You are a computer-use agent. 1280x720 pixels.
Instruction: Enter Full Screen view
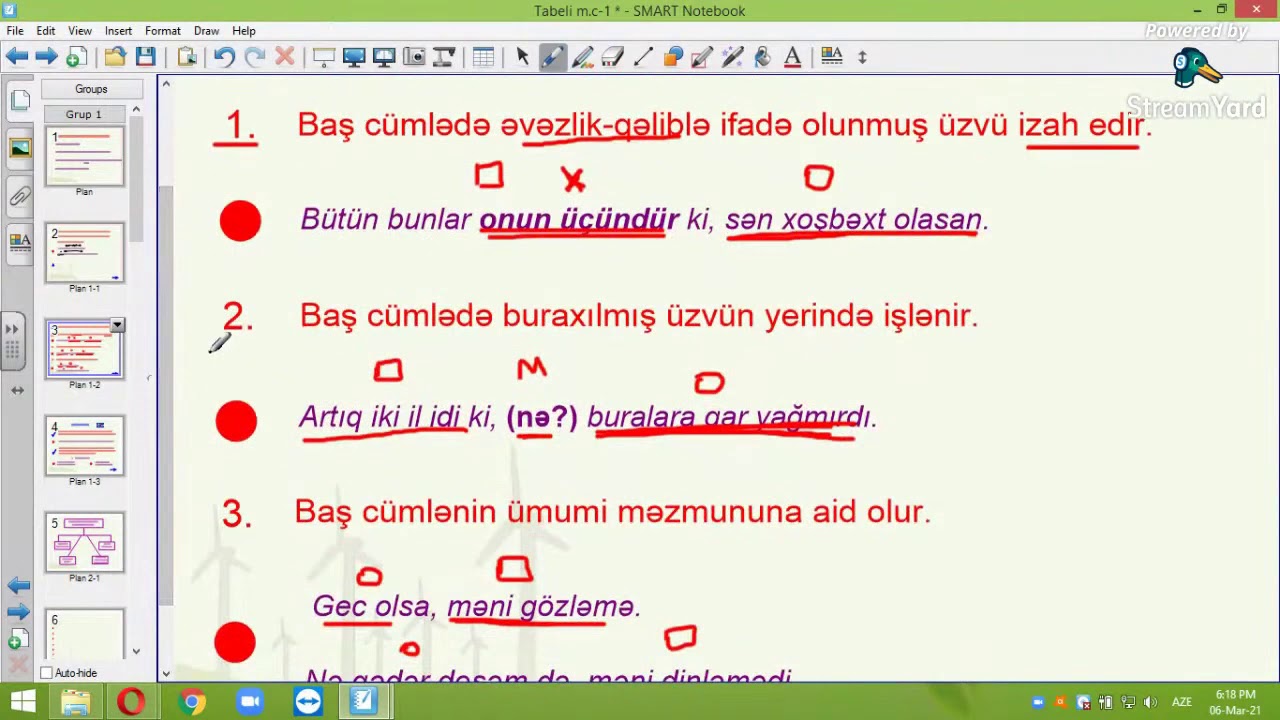pyautogui.click(x=353, y=57)
